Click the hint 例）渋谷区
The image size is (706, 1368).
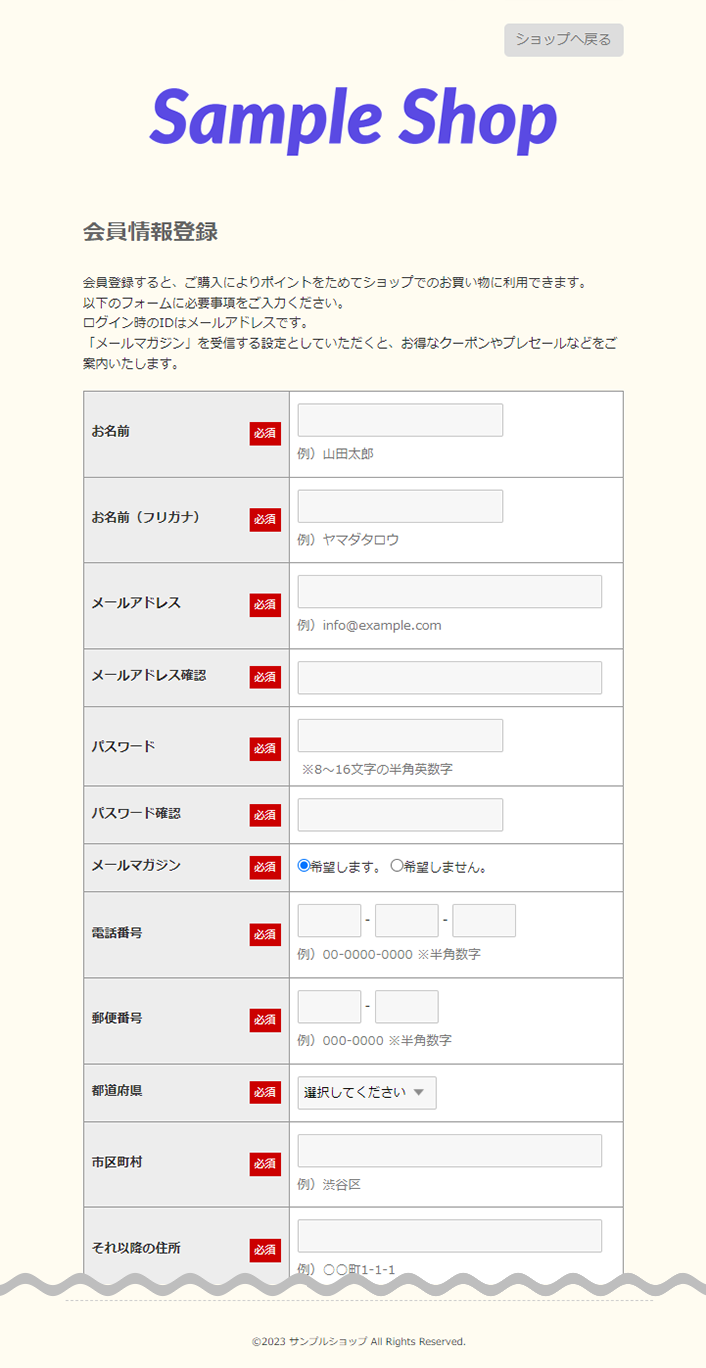point(329,1184)
